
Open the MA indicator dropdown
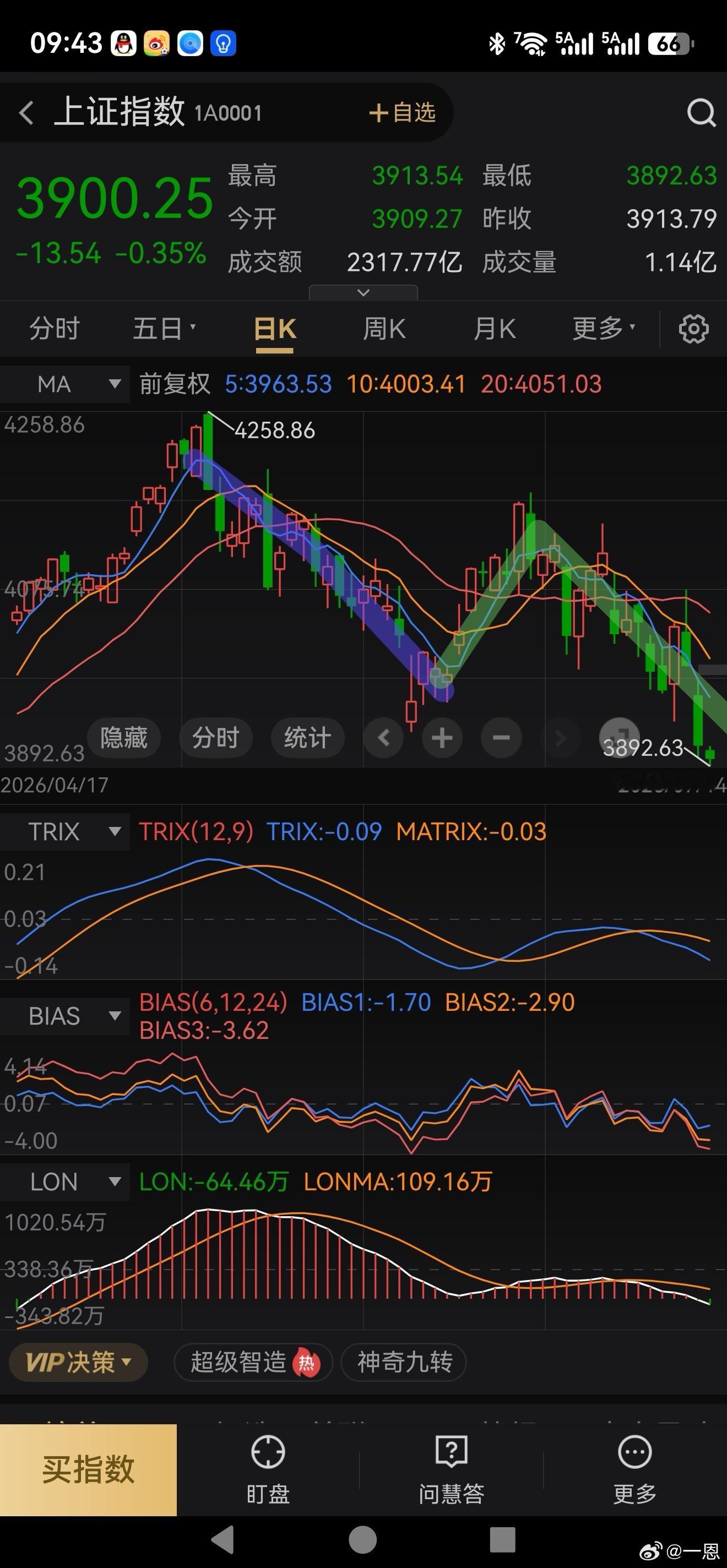[64, 384]
